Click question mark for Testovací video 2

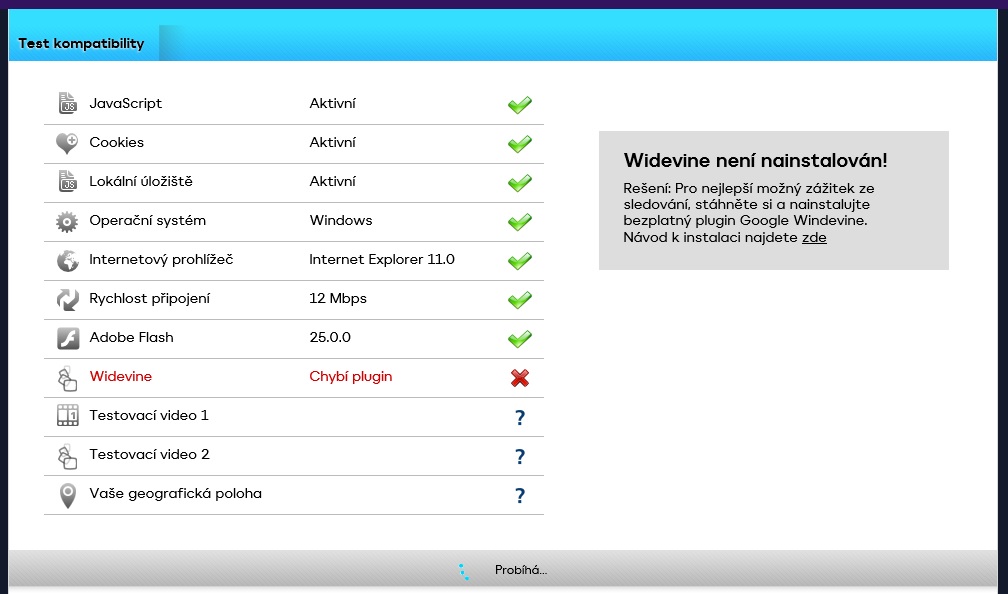520,457
